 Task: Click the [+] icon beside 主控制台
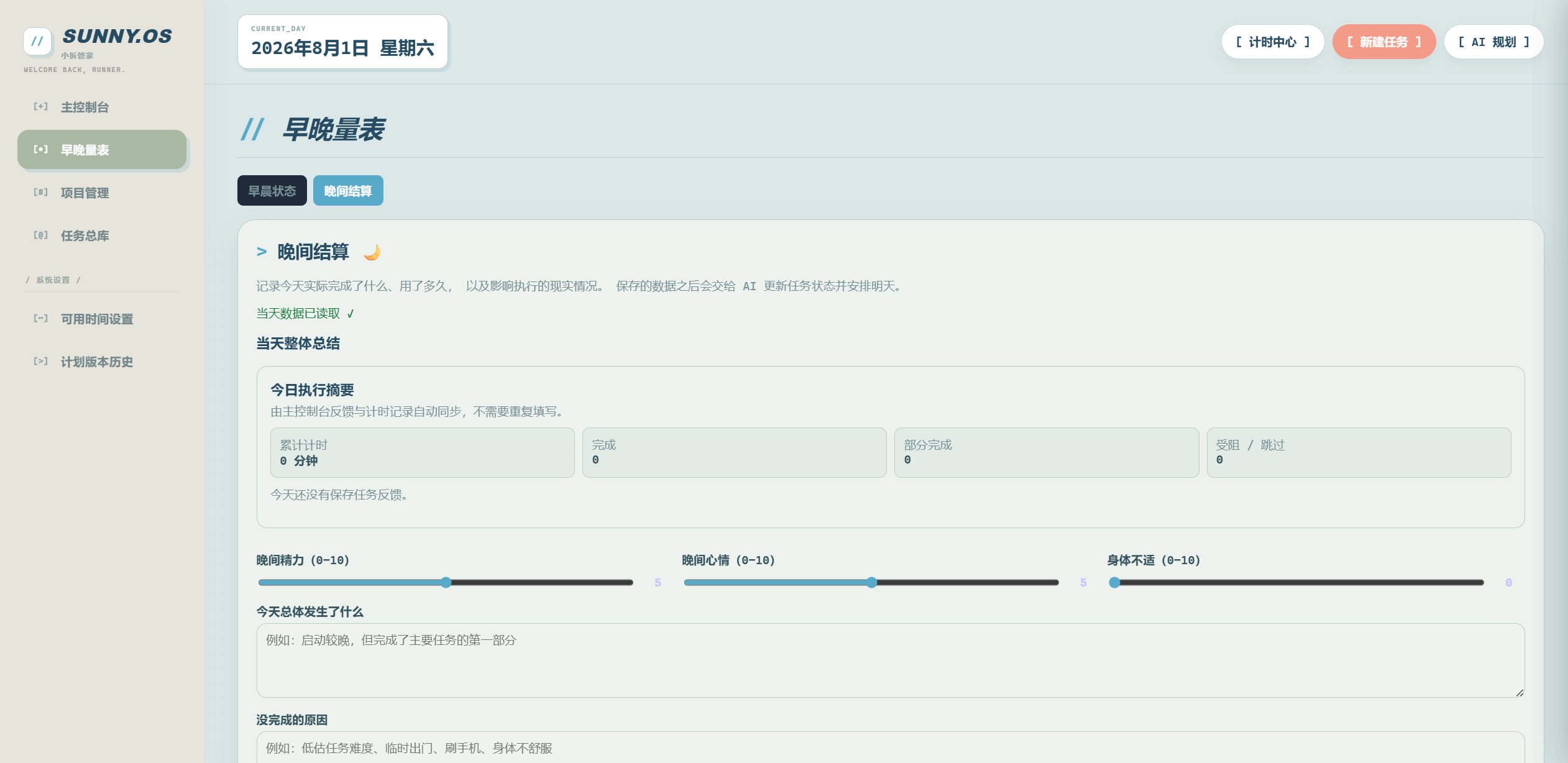(40, 107)
